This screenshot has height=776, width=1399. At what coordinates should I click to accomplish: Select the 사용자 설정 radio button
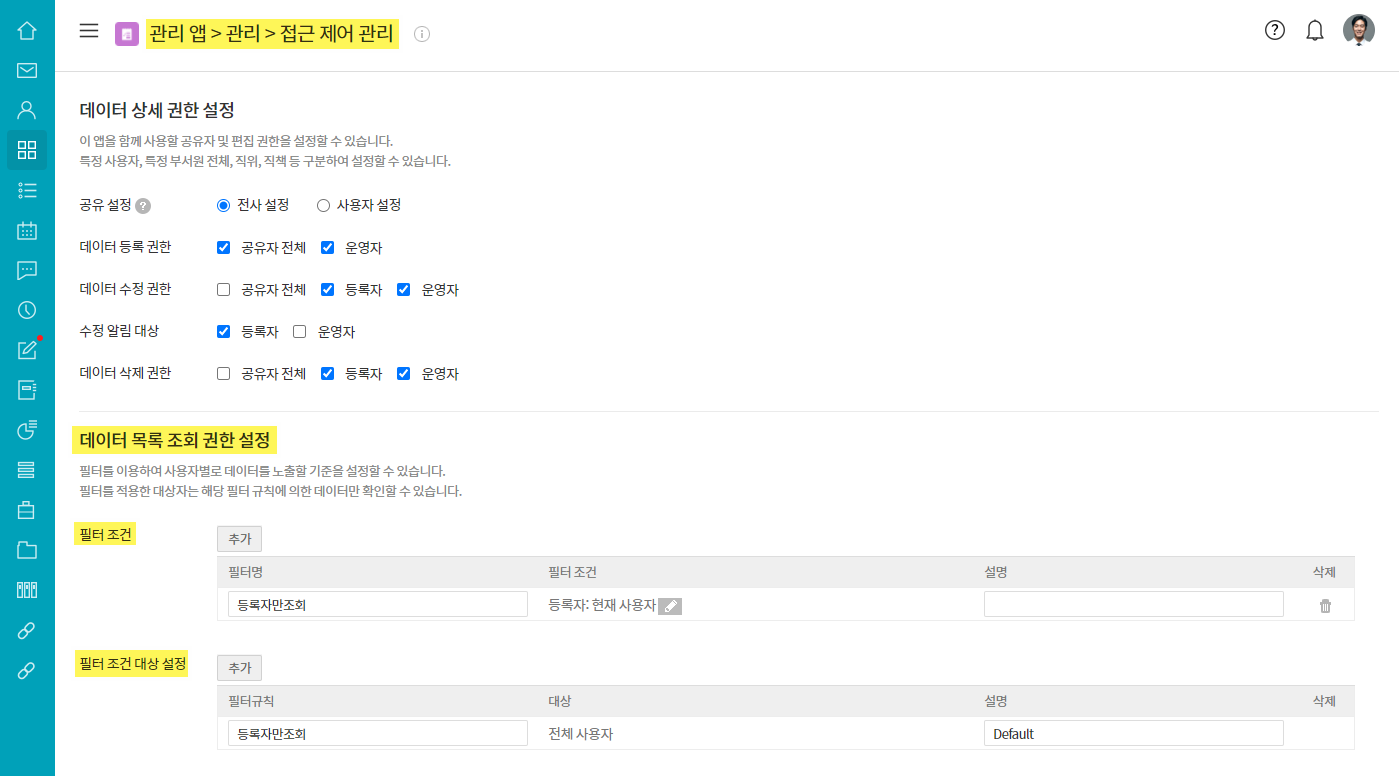point(323,205)
